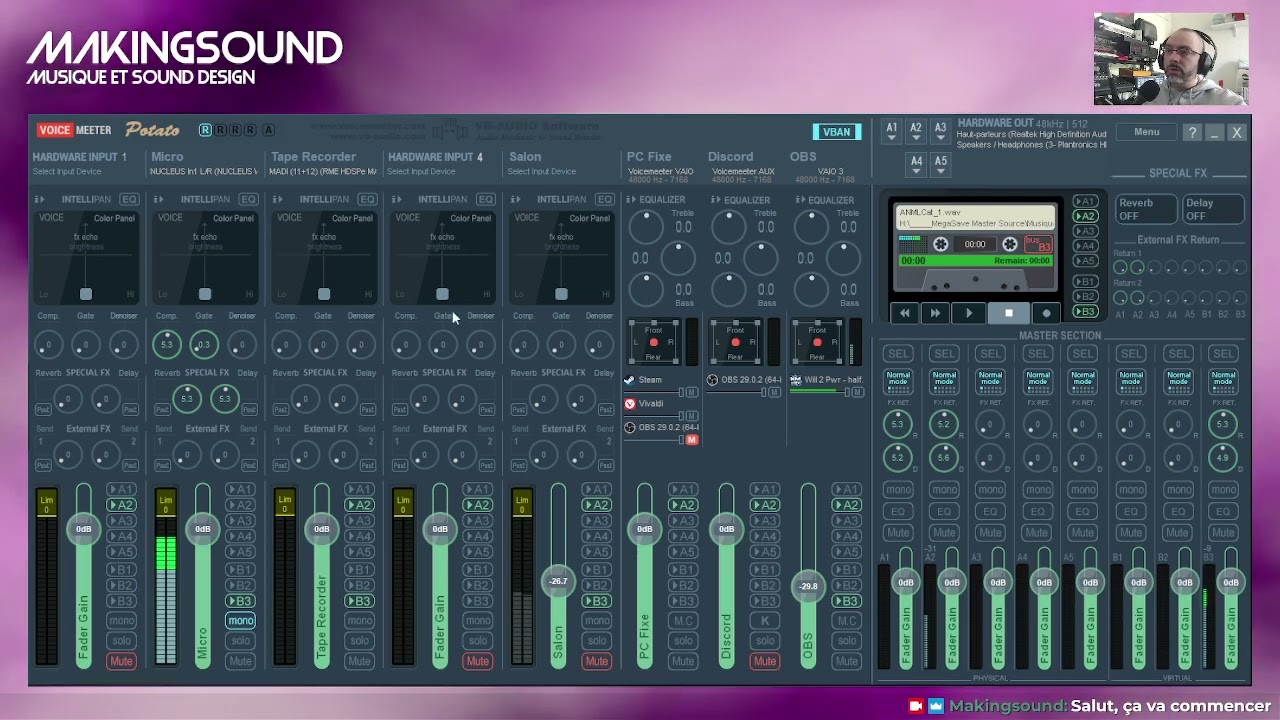Click the red bus B3 cassette indicator

pos(1038,244)
